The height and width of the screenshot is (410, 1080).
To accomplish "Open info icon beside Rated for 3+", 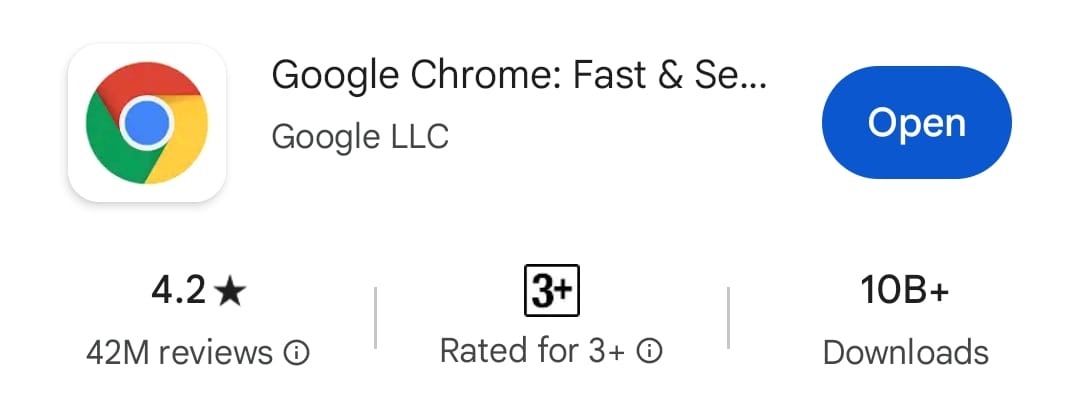I will pos(649,351).
